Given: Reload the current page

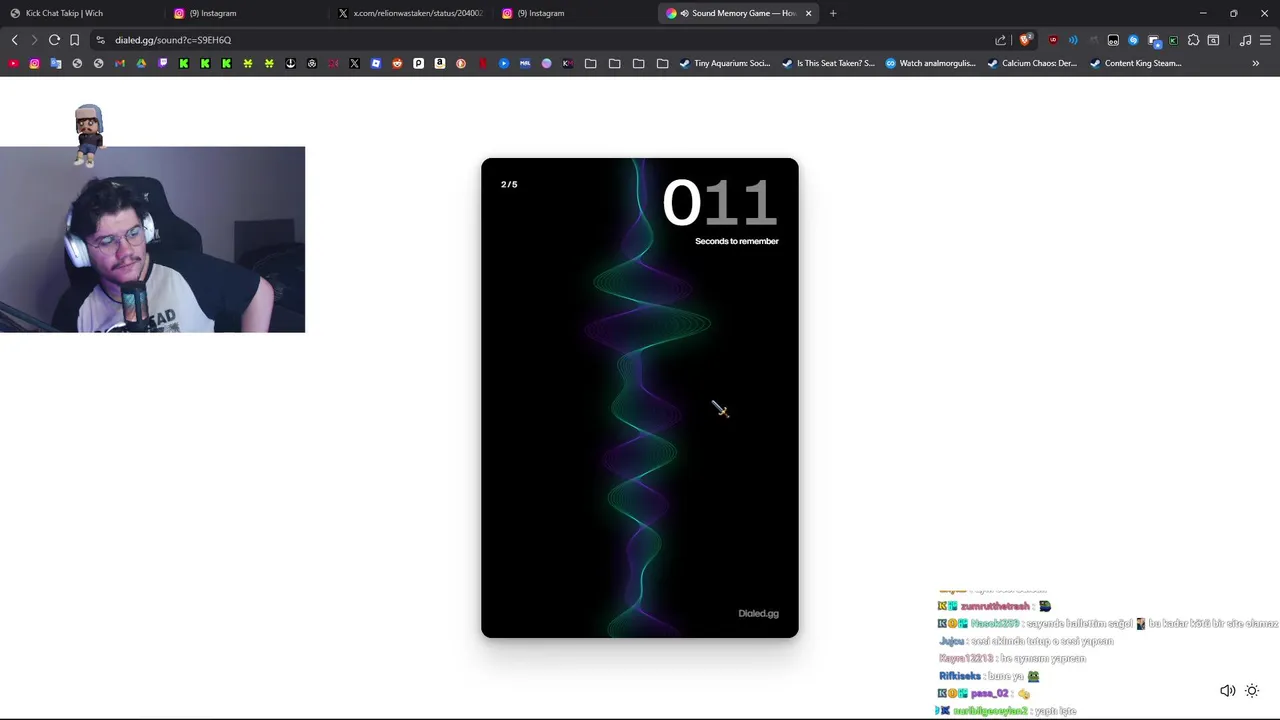Looking at the screenshot, I should click(54, 40).
